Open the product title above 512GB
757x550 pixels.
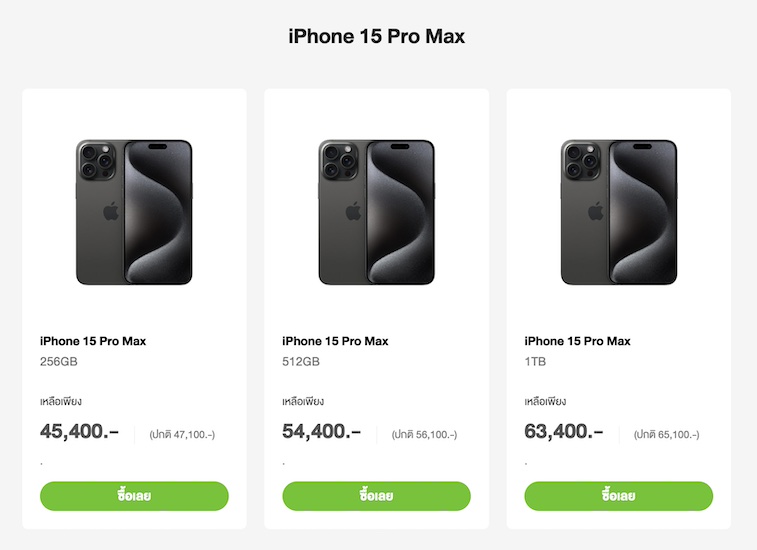pyautogui.click(x=335, y=341)
